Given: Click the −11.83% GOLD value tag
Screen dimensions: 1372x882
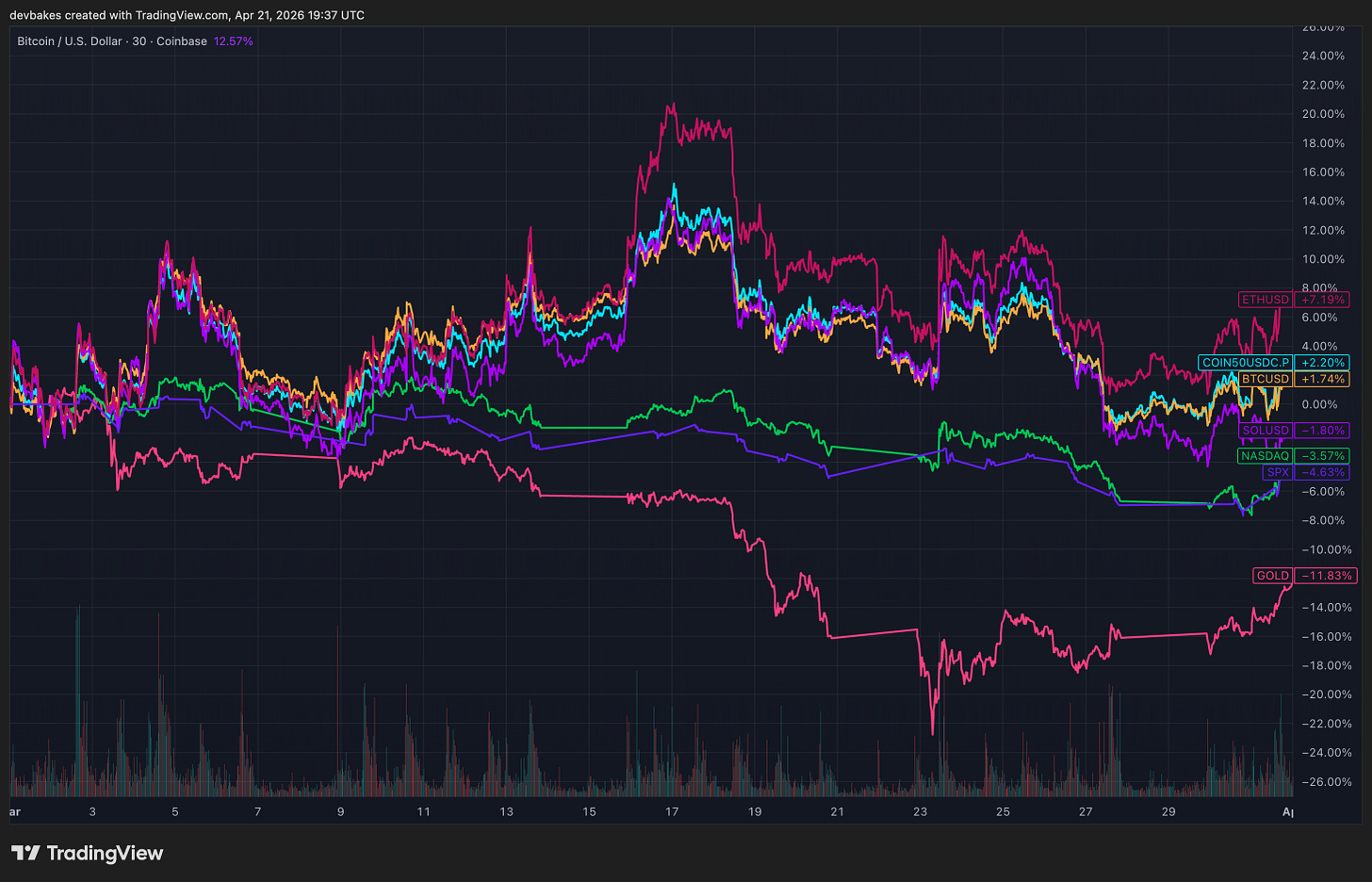Looking at the screenshot, I should 1325,576.
